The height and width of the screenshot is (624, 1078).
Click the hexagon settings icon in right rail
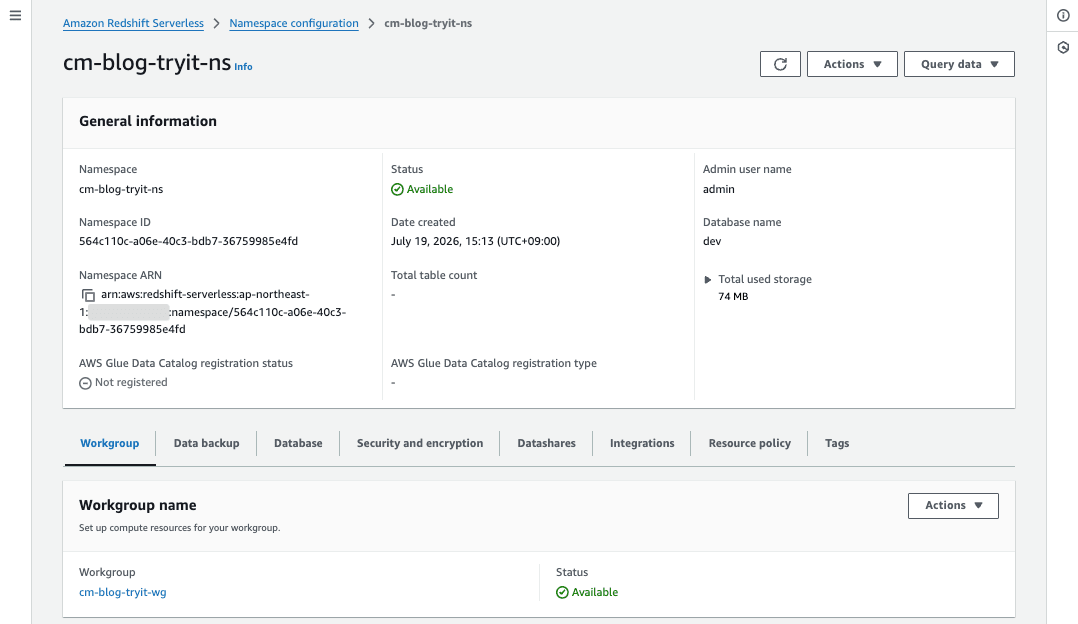pos(1063,47)
